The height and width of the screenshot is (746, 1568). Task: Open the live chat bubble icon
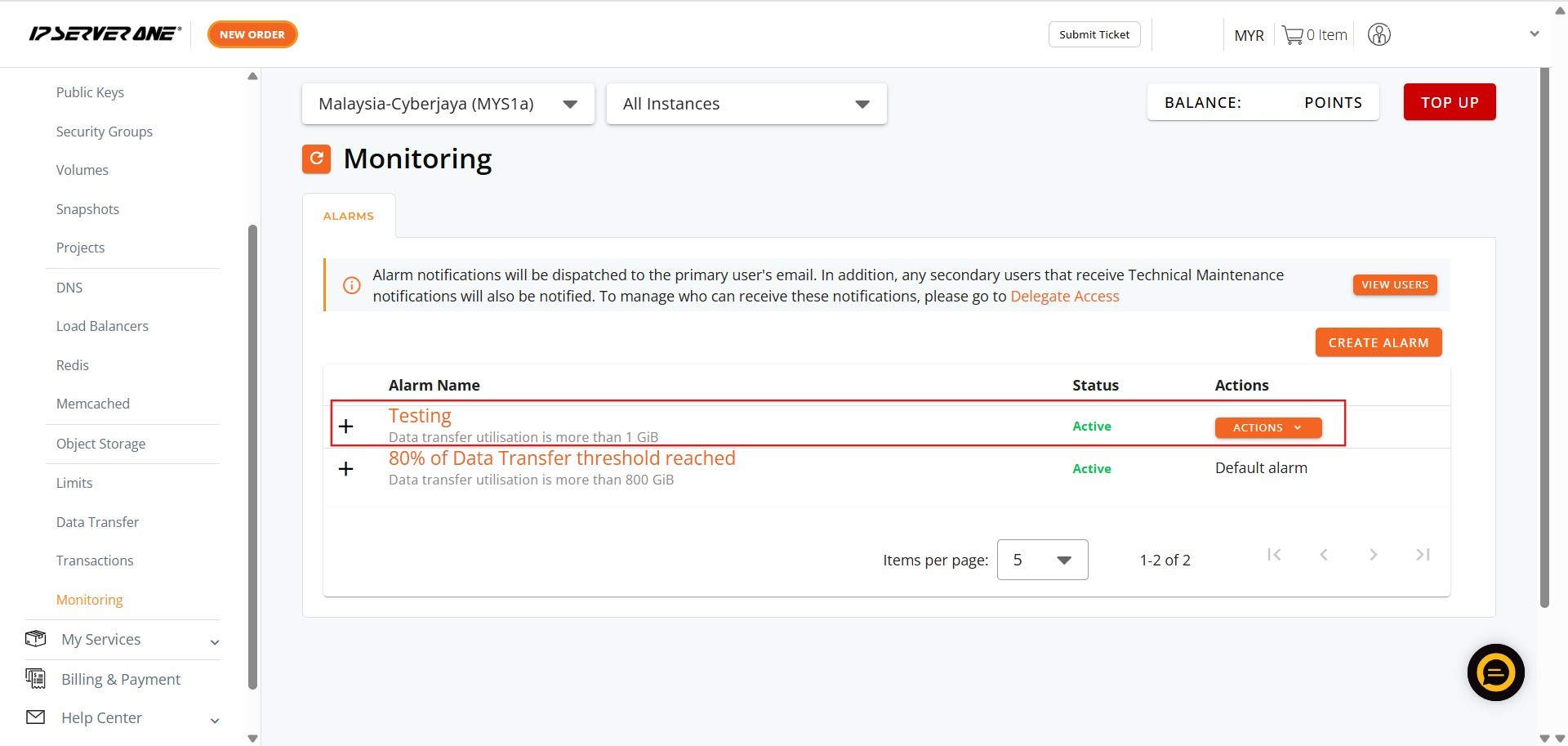pyautogui.click(x=1495, y=672)
